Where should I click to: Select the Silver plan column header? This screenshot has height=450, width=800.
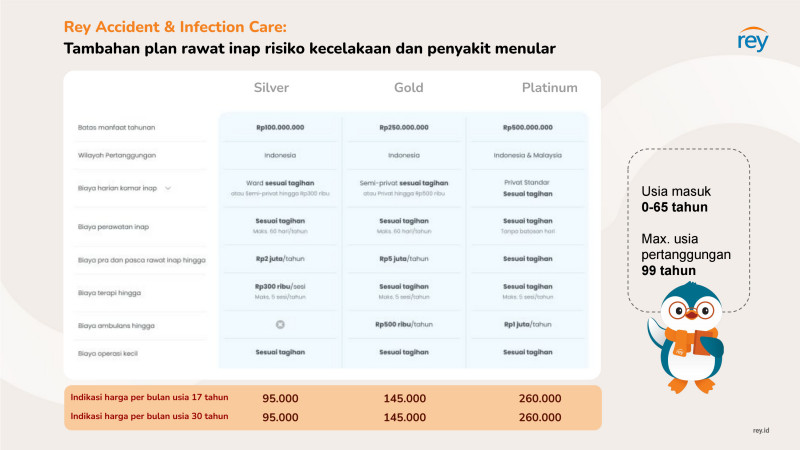(271, 88)
